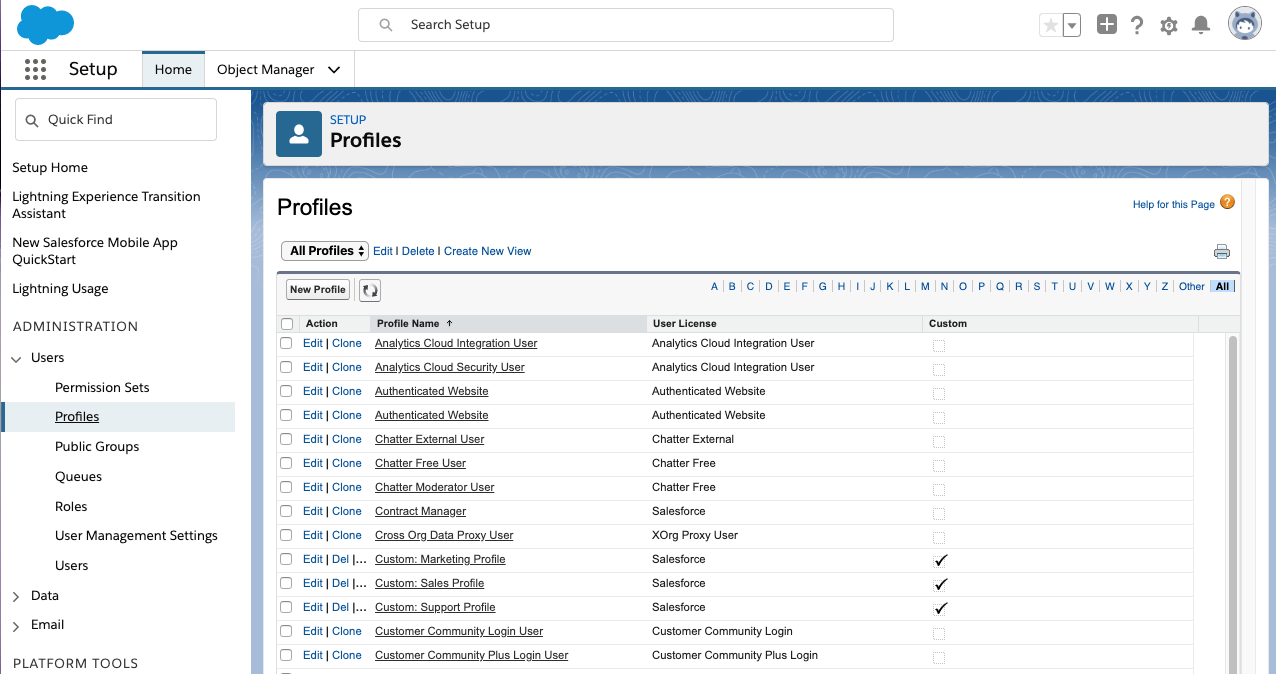Viewport: 1276px width, 674px height.
Task: Expand the Email section
Action: [x=17, y=626]
